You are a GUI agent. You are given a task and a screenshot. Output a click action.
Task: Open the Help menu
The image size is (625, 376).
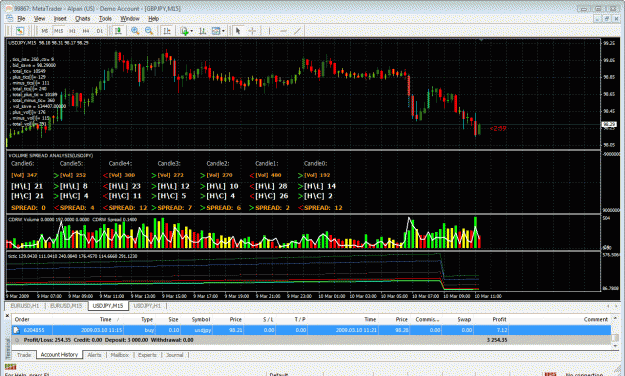(x=153, y=19)
